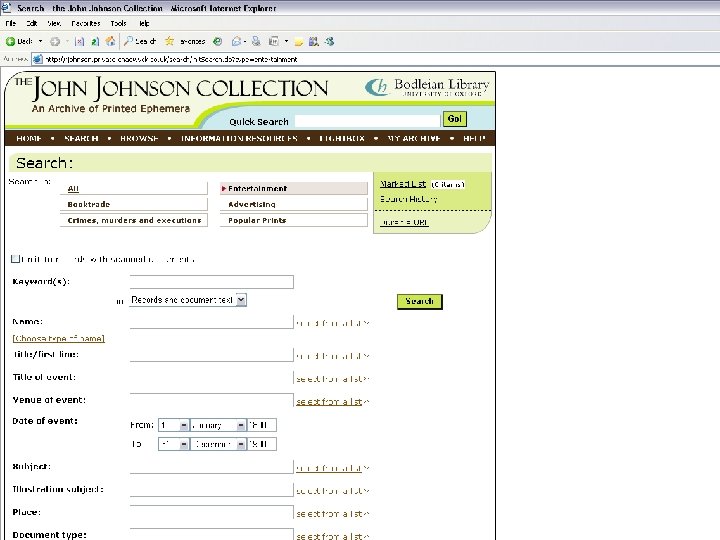
Task: Click the From year input field
Action: point(262,425)
